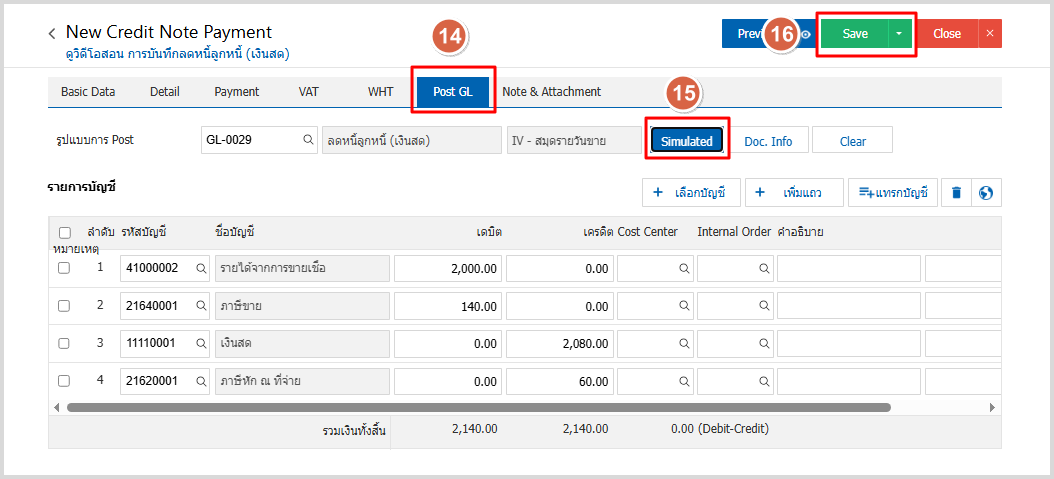The height and width of the screenshot is (479, 1054).
Task: Open Cost Center lookup in row 4
Action: tap(684, 381)
